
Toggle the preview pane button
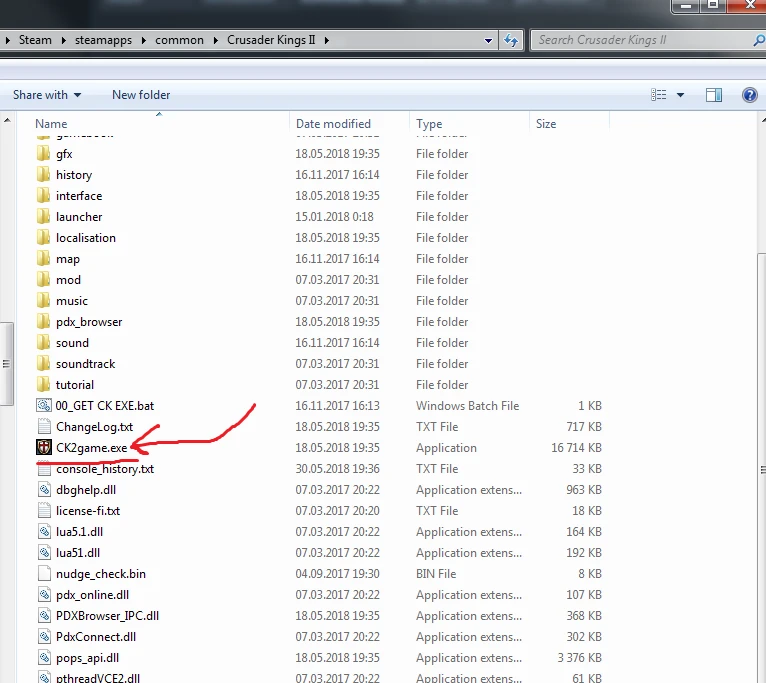pyautogui.click(x=714, y=95)
